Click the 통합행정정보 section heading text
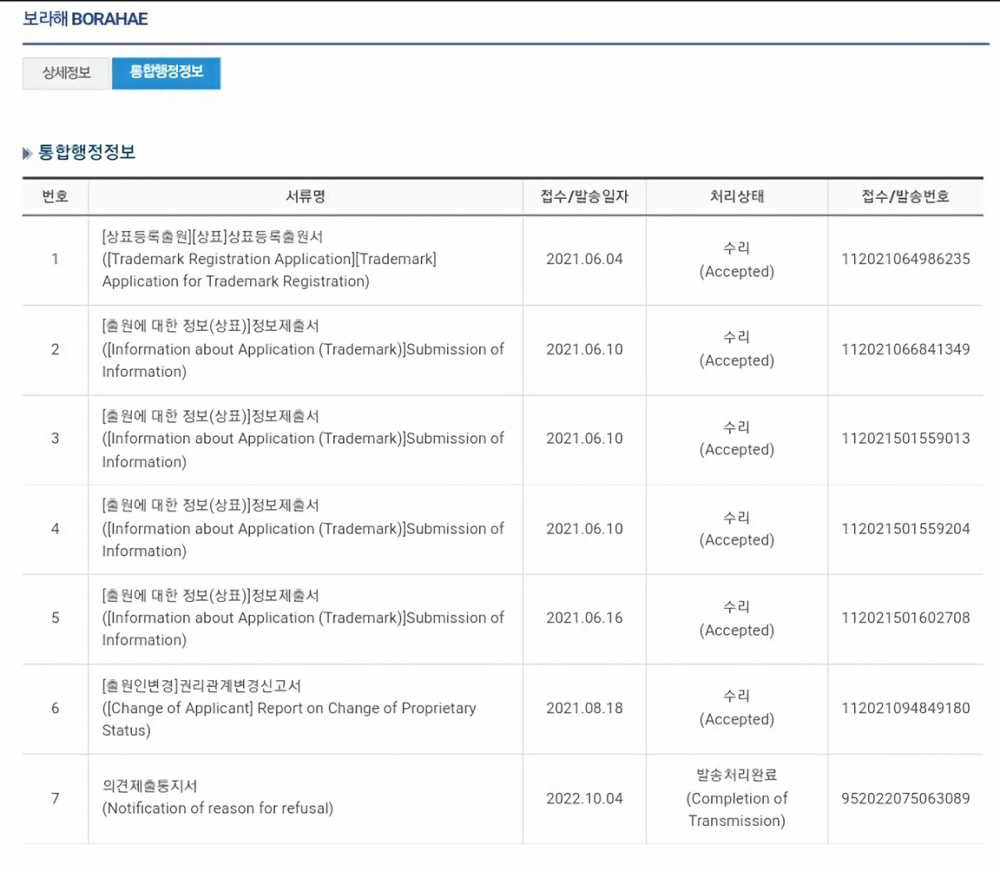Screen dimensions: 1000x872 87,152
